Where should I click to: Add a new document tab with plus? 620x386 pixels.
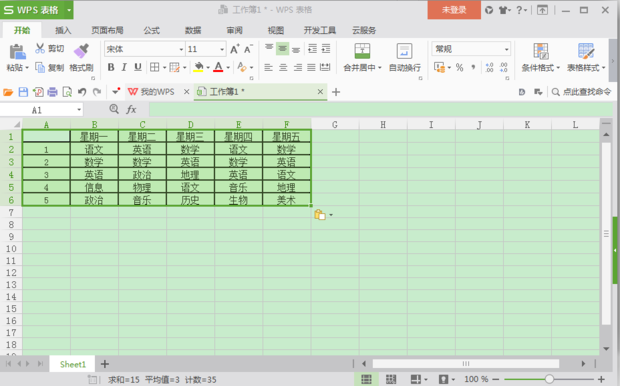336,92
